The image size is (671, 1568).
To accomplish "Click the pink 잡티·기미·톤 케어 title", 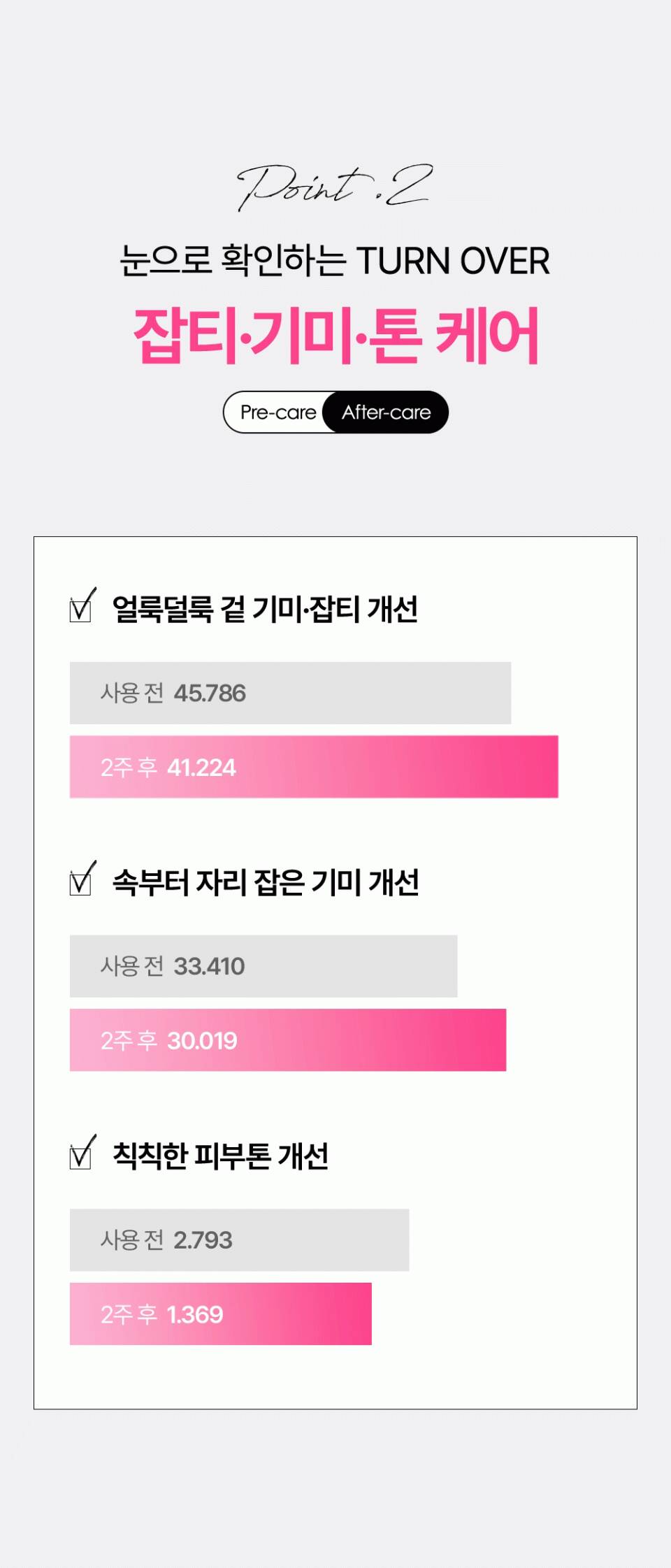I will pyautogui.click(x=335, y=336).
